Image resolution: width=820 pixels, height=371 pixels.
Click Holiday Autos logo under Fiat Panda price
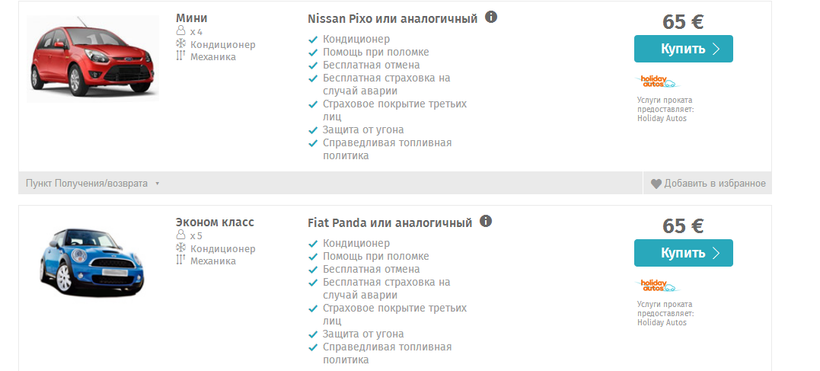click(x=658, y=286)
